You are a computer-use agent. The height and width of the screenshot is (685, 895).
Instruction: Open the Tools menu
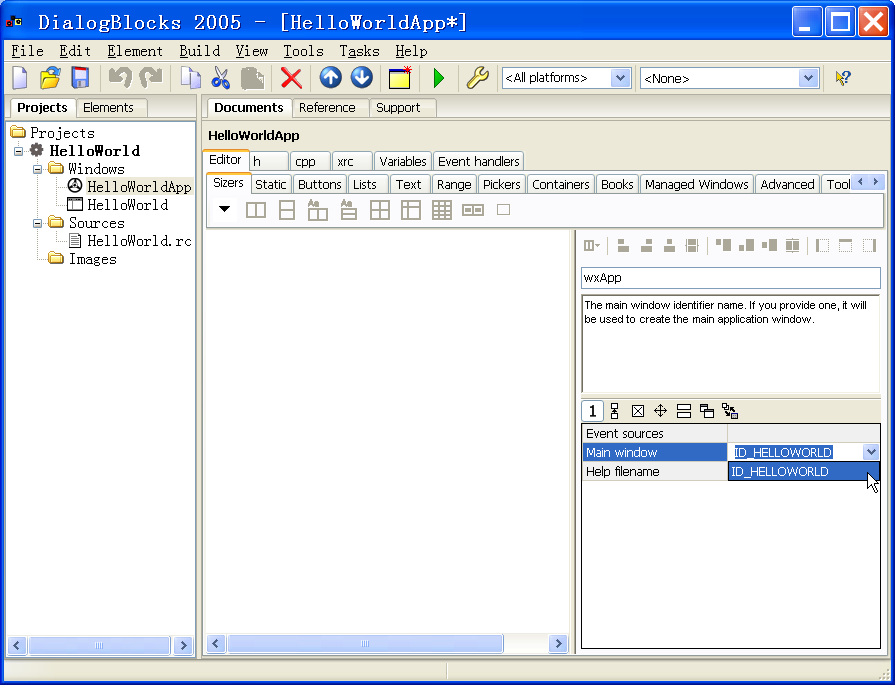pyautogui.click(x=303, y=51)
